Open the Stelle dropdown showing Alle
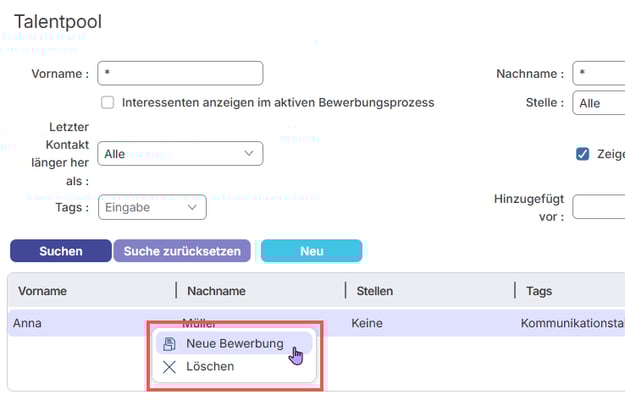 click(x=598, y=103)
